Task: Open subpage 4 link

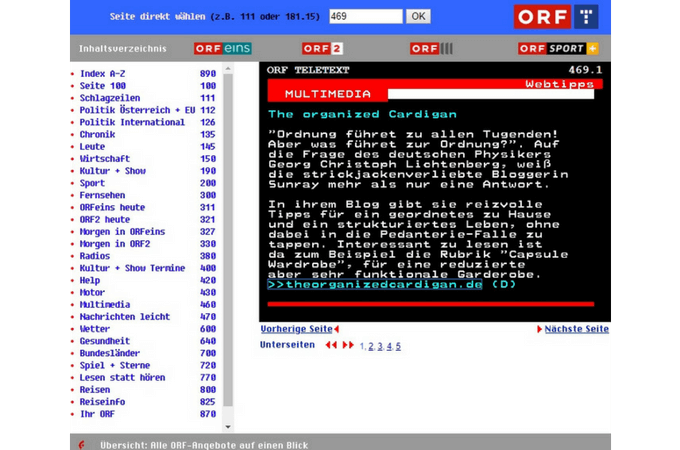Action: pyautogui.click(x=389, y=346)
